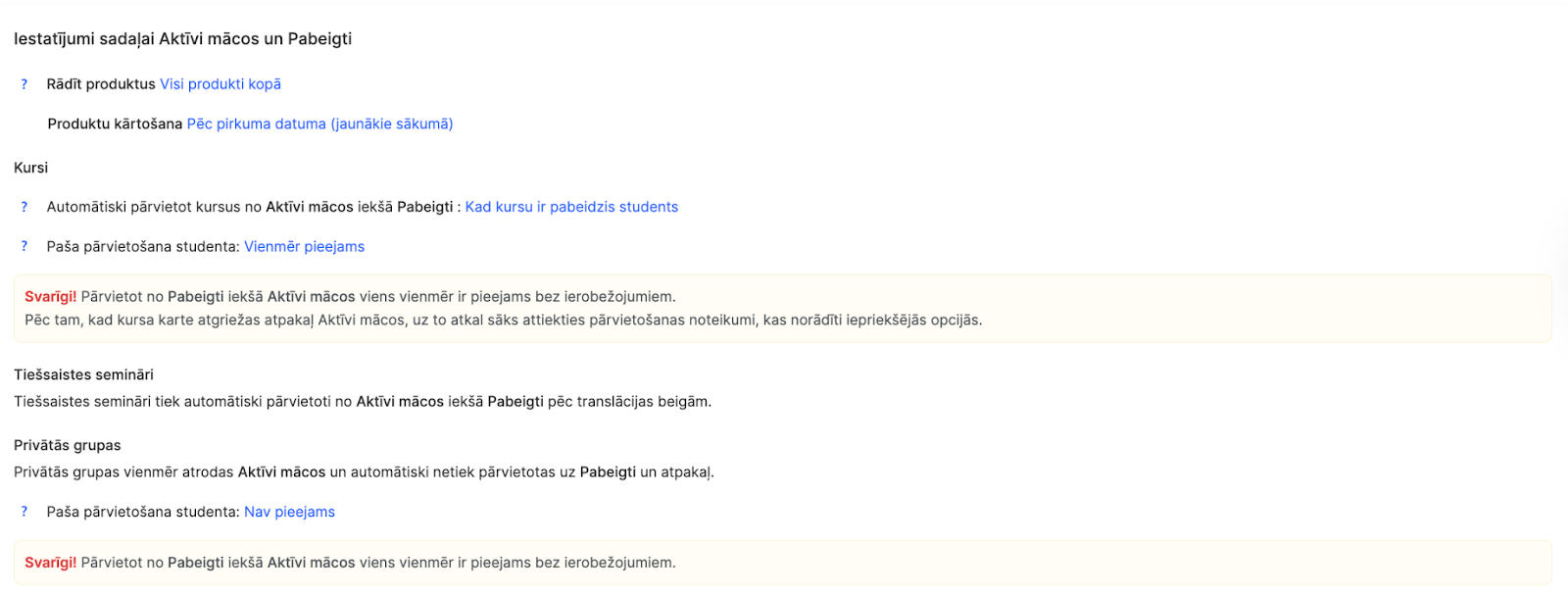
Task: Click the Kursi section heading
Action: (x=31, y=168)
